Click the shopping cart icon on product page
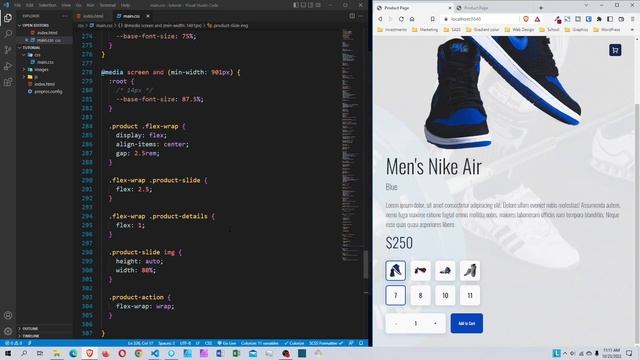Image resolution: width=640 pixels, height=360 pixels. [x=615, y=50]
